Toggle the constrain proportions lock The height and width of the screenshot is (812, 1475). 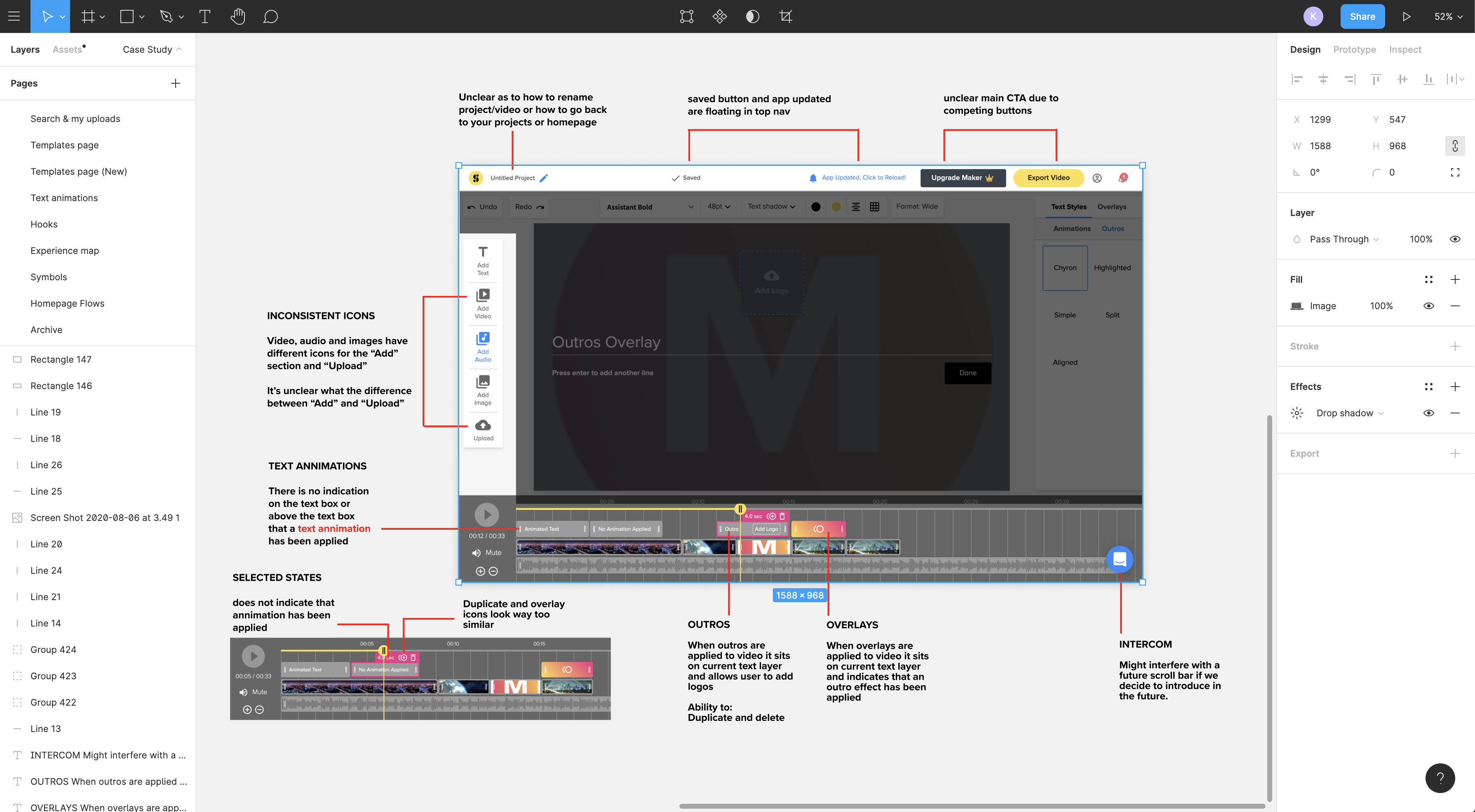(x=1455, y=146)
